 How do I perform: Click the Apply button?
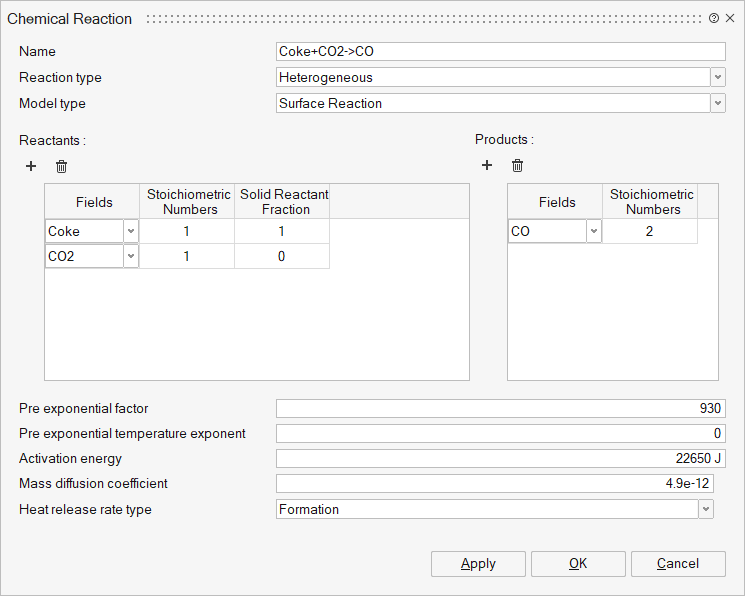point(478,563)
